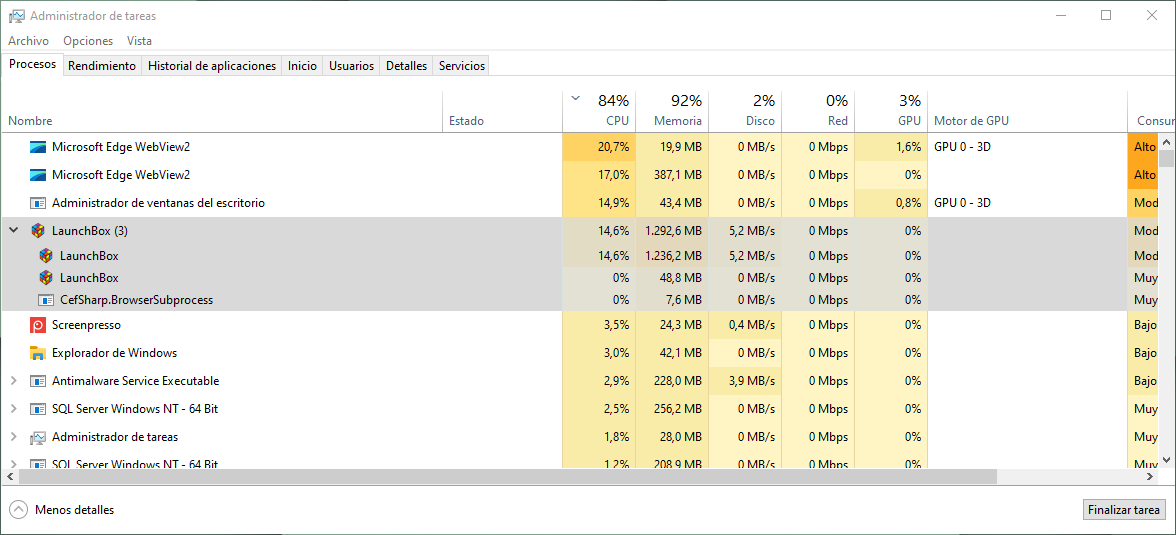1176x535 pixels.
Task: Click the 14,9% CPU value cell
Action: click(x=598, y=203)
